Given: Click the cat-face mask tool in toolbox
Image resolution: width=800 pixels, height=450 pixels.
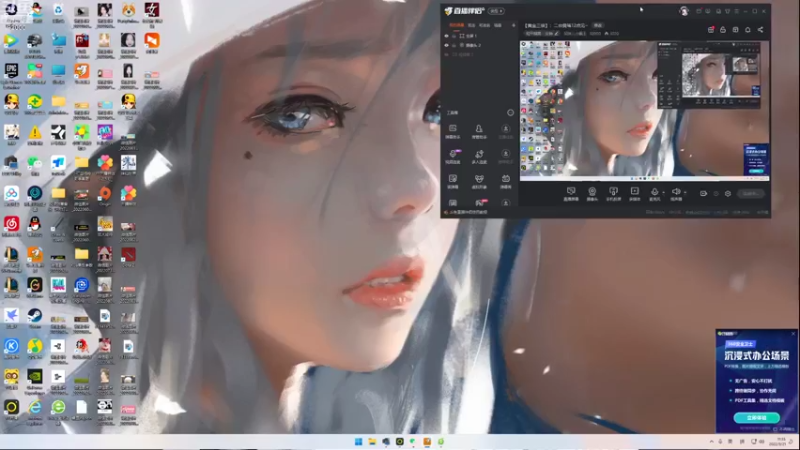Looking at the screenshot, I should point(479,181).
